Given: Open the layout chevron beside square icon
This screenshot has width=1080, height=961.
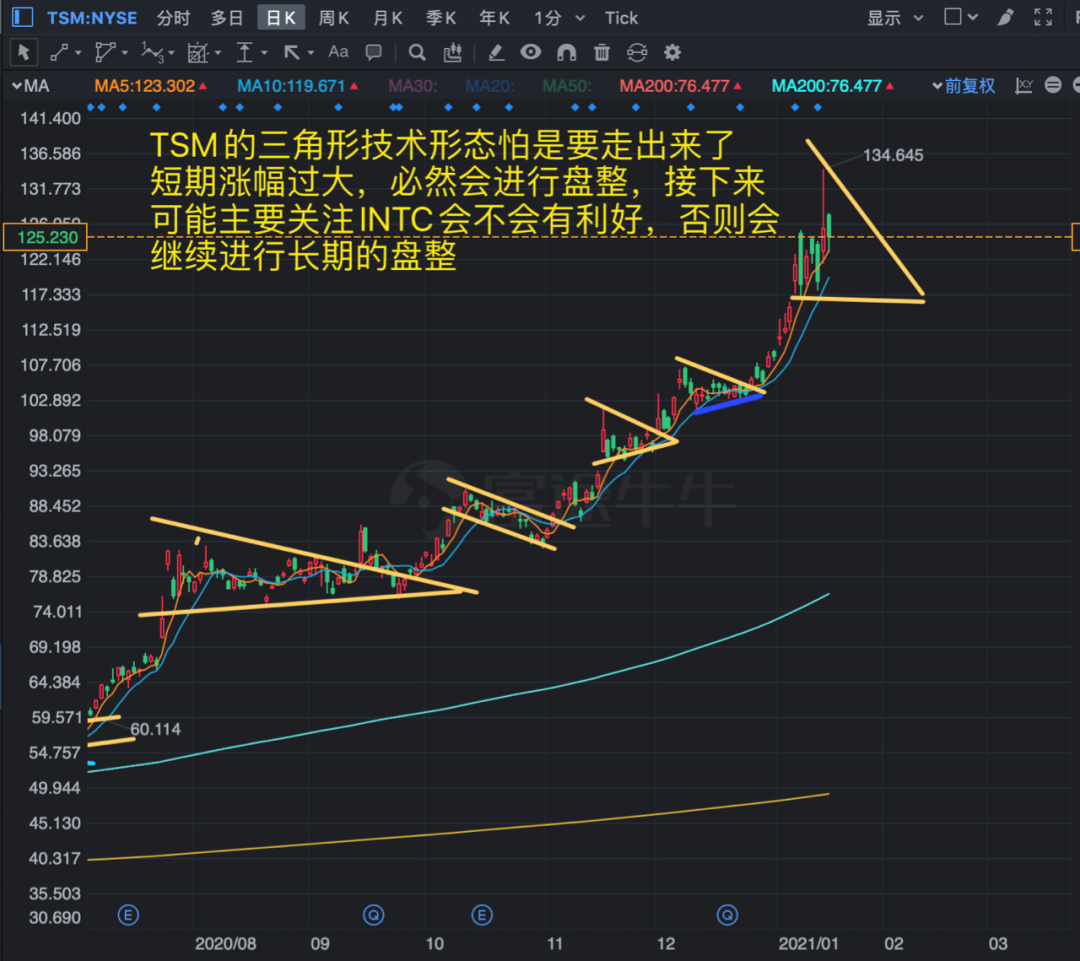Looking at the screenshot, I should tap(973, 17).
